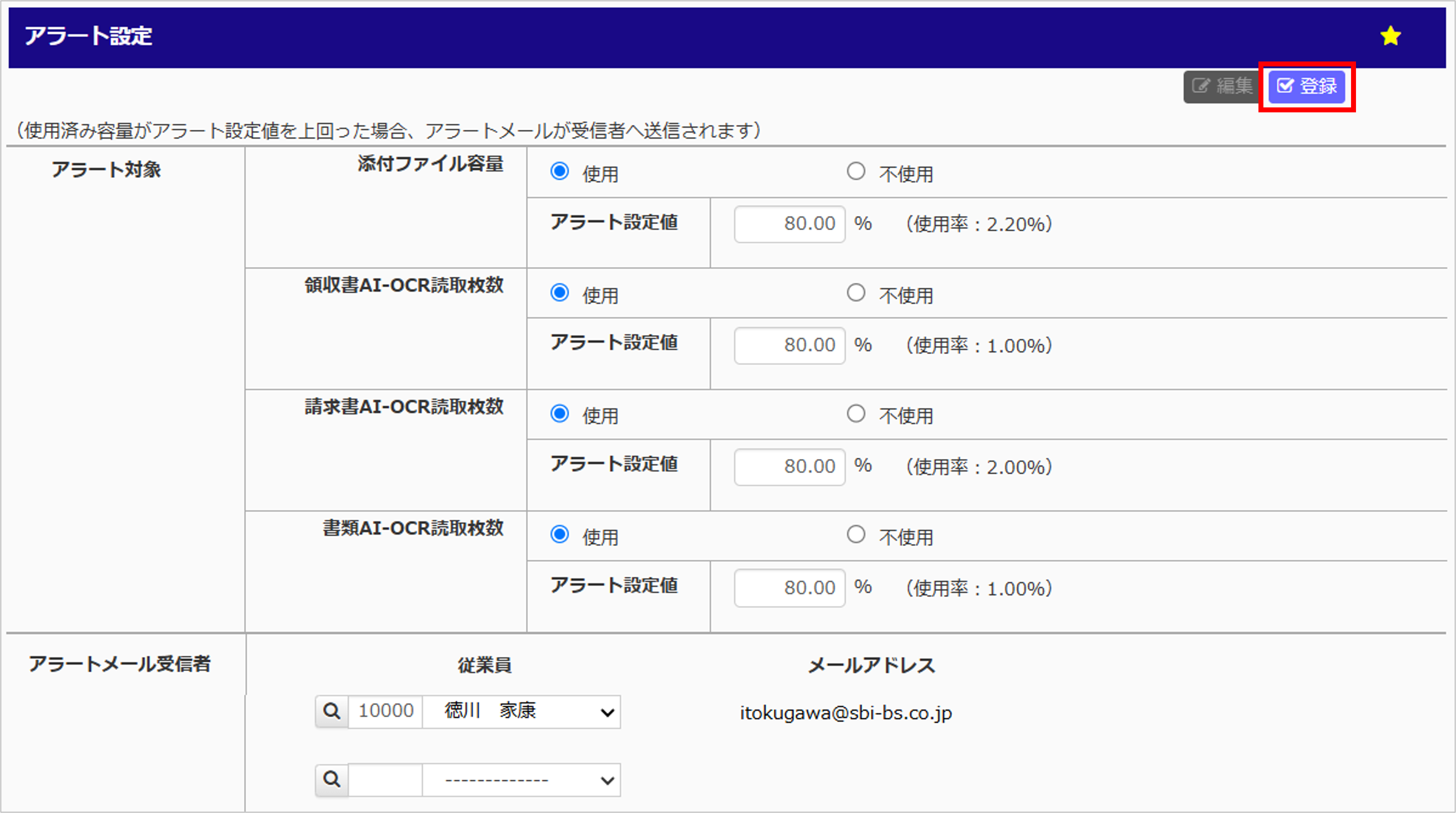1456x813 pixels.
Task: Select 使用 for 書類AI-OCR読取枚数
Action: (x=559, y=535)
